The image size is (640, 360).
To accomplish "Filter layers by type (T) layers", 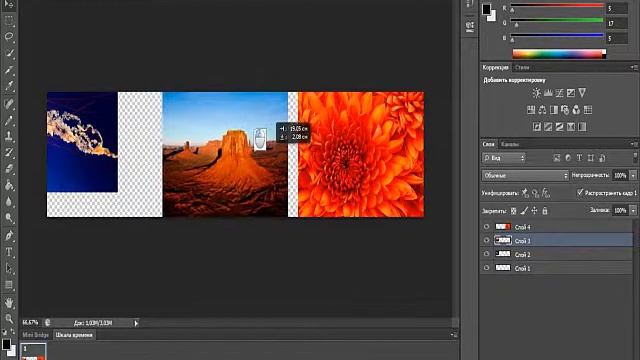I will (579, 158).
